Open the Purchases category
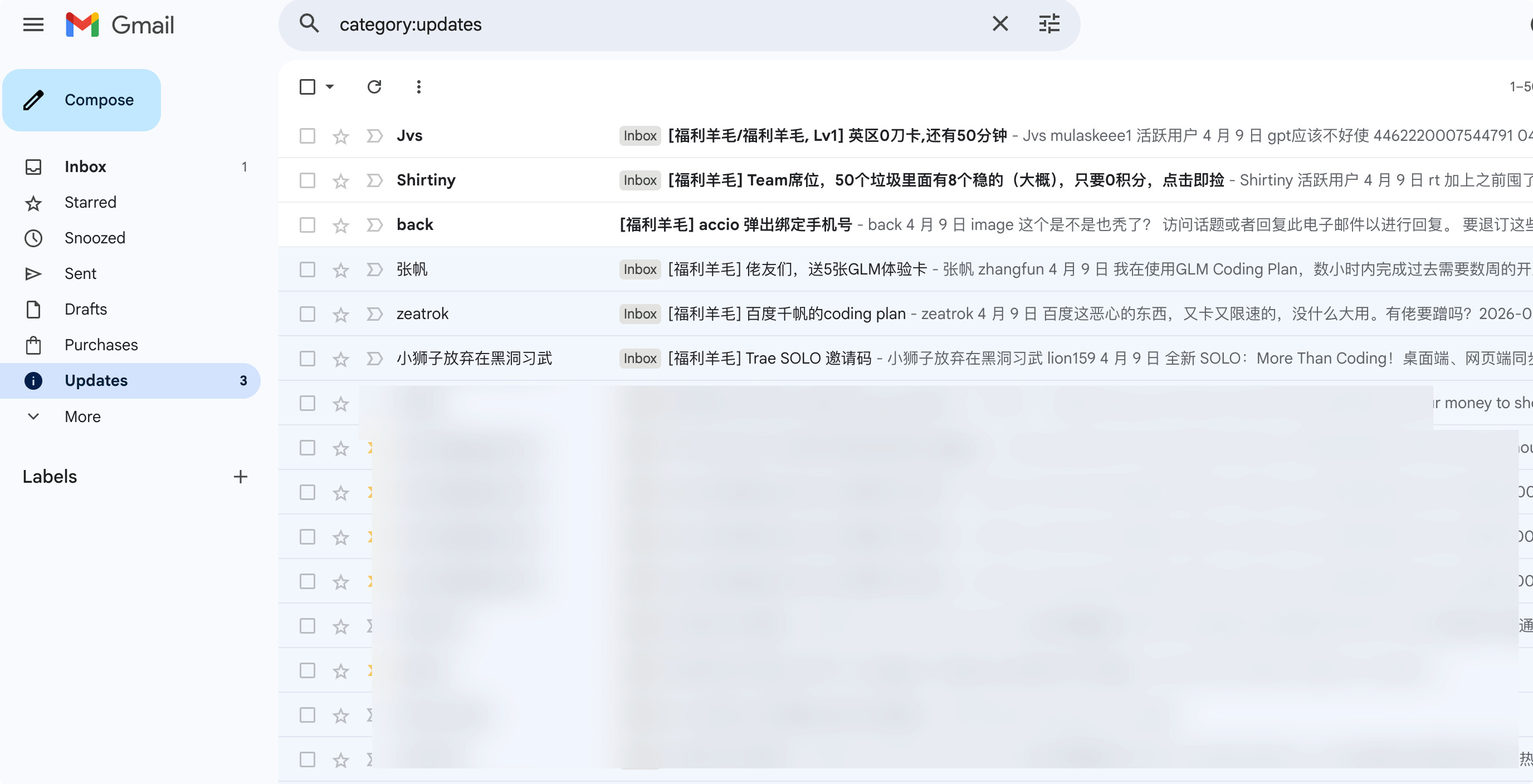The height and width of the screenshot is (784, 1533). (130, 345)
